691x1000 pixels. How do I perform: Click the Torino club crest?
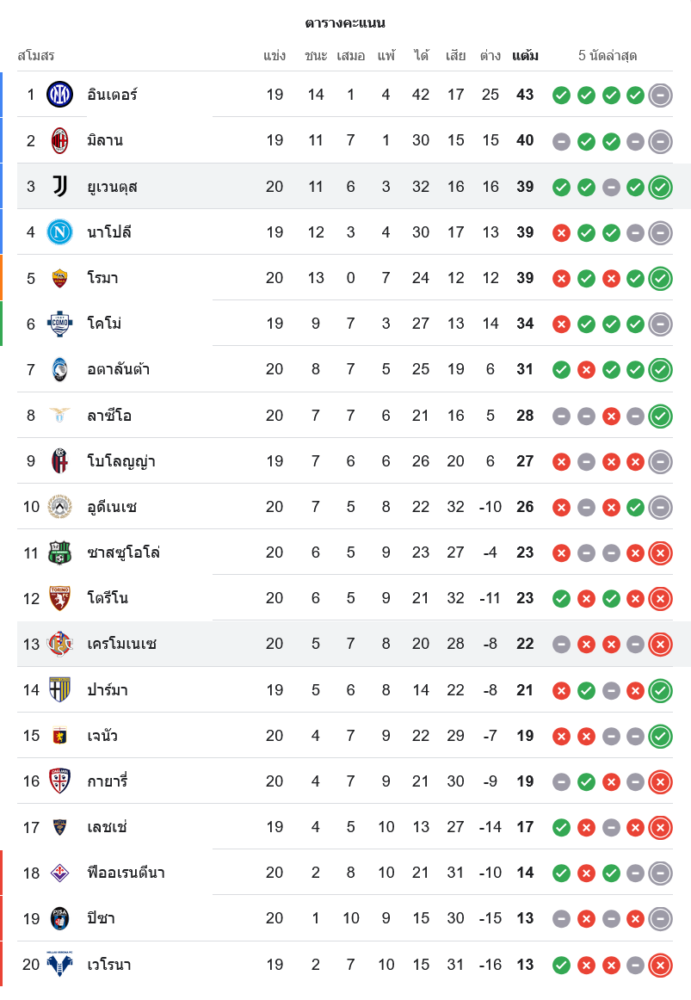[60, 598]
